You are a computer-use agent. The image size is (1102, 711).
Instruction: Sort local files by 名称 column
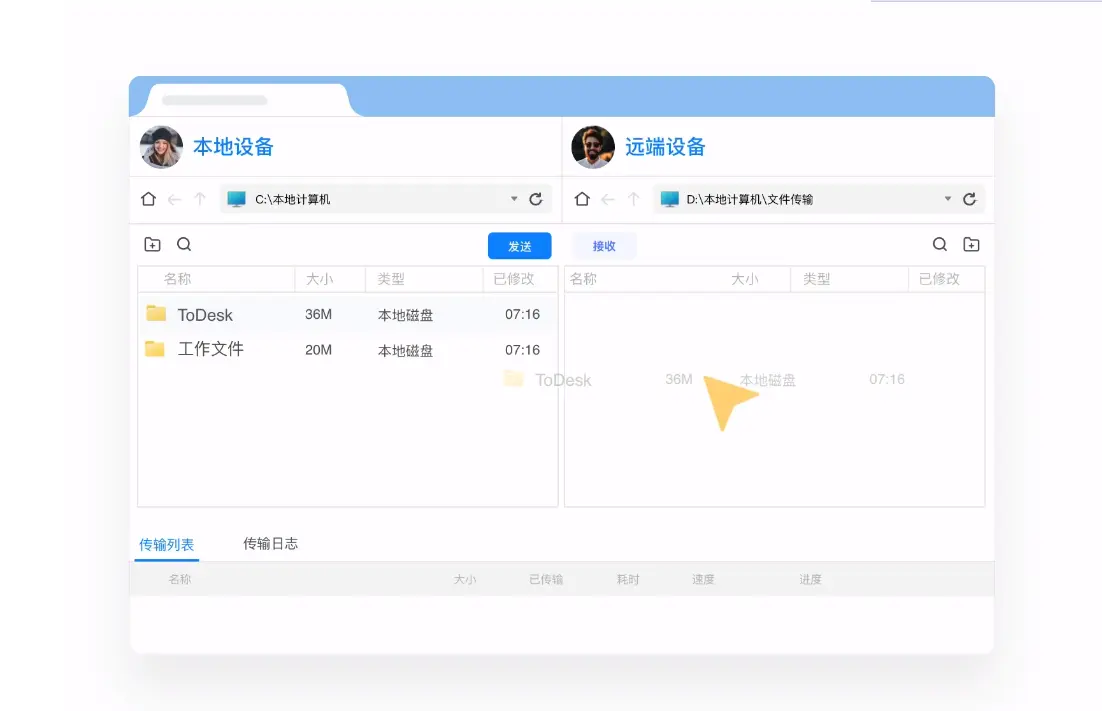point(178,279)
